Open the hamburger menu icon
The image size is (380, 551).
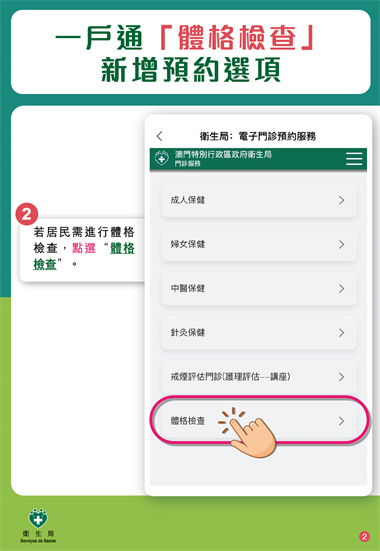pyautogui.click(x=354, y=159)
